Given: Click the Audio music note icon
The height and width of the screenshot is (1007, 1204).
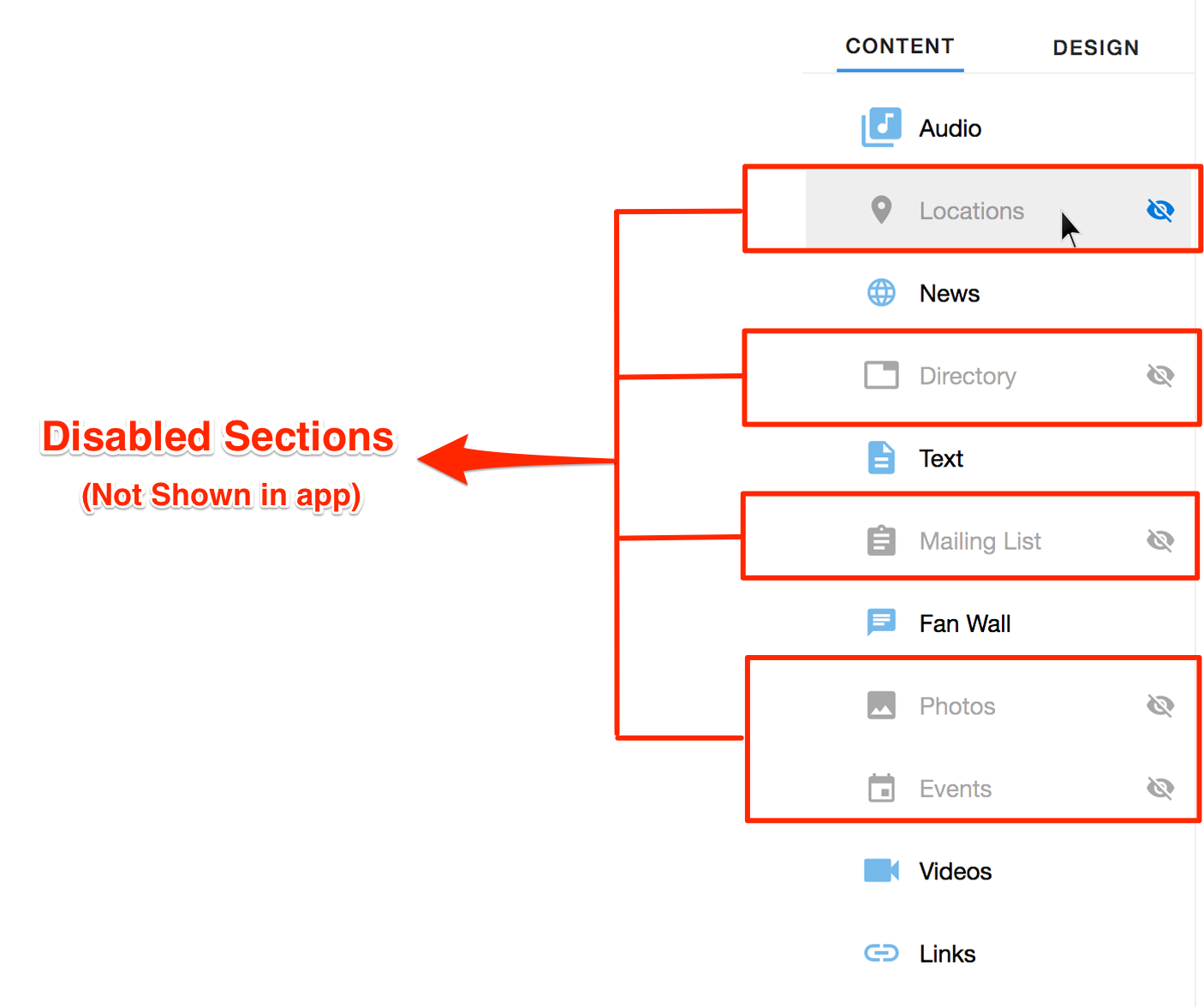Looking at the screenshot, I should point(881,127).
